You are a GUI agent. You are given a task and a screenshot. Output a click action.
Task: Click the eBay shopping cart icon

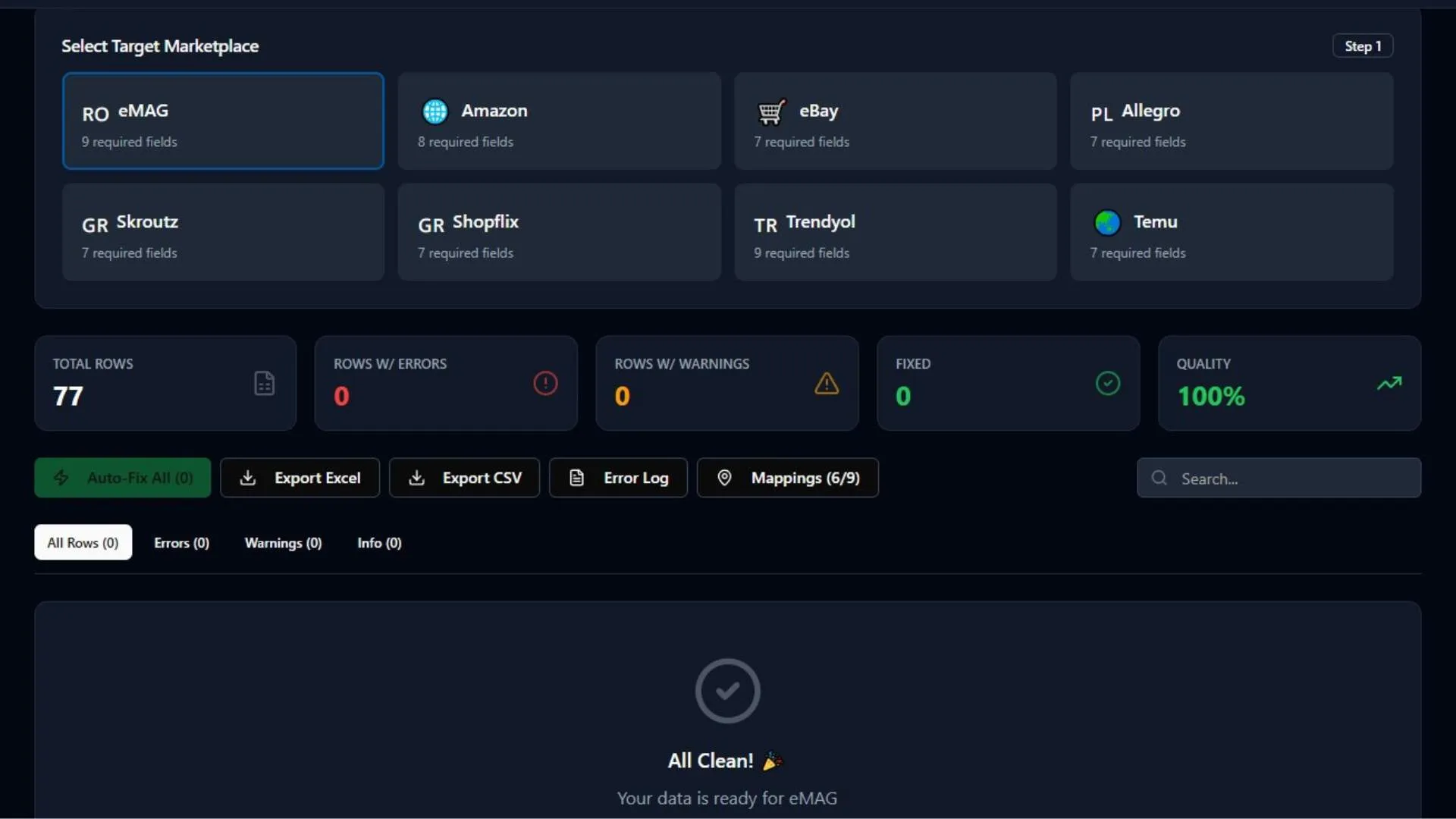[771, 111]
